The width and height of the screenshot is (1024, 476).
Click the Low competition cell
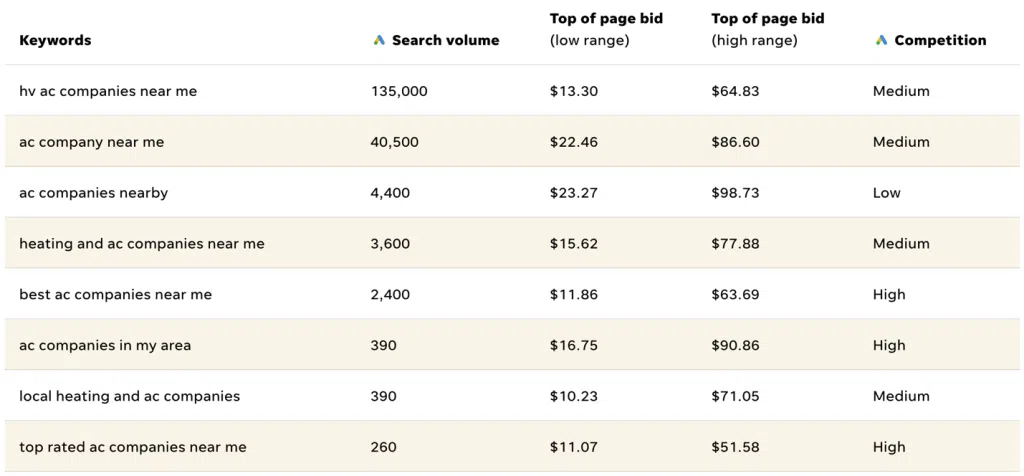click(886, 193)
